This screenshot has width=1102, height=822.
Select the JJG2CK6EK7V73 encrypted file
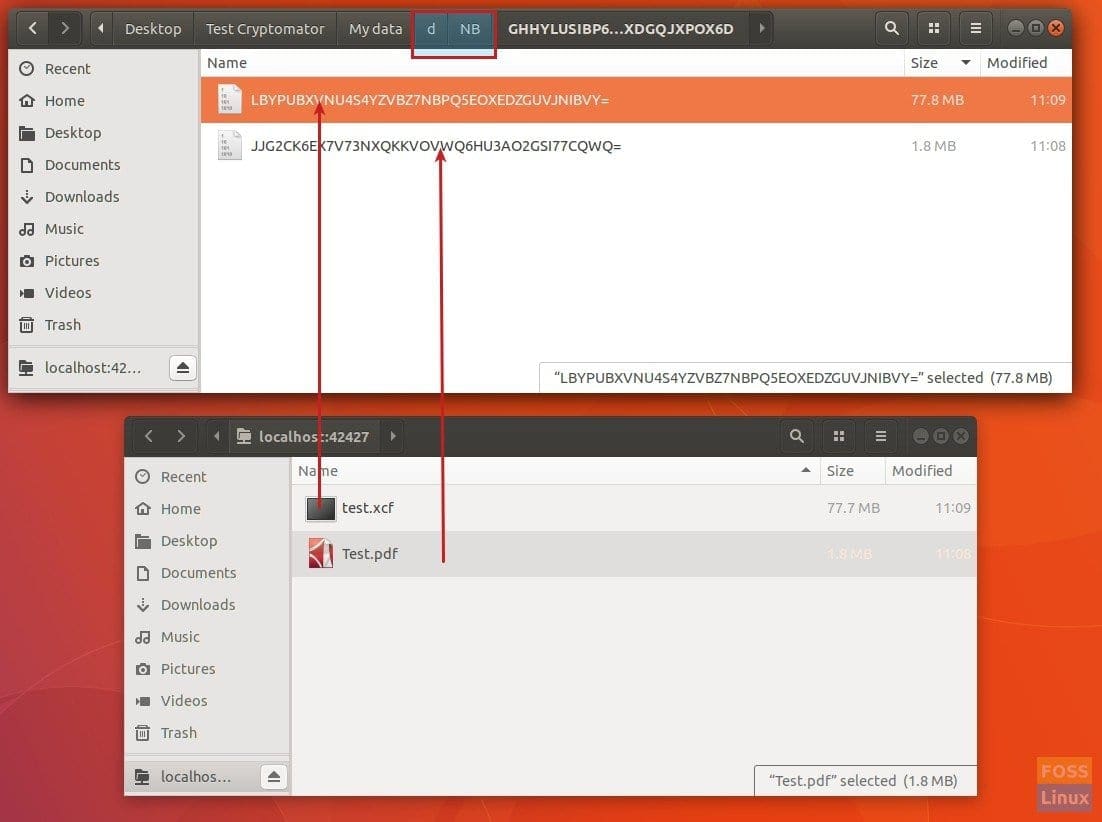click(x=436, y=146)
